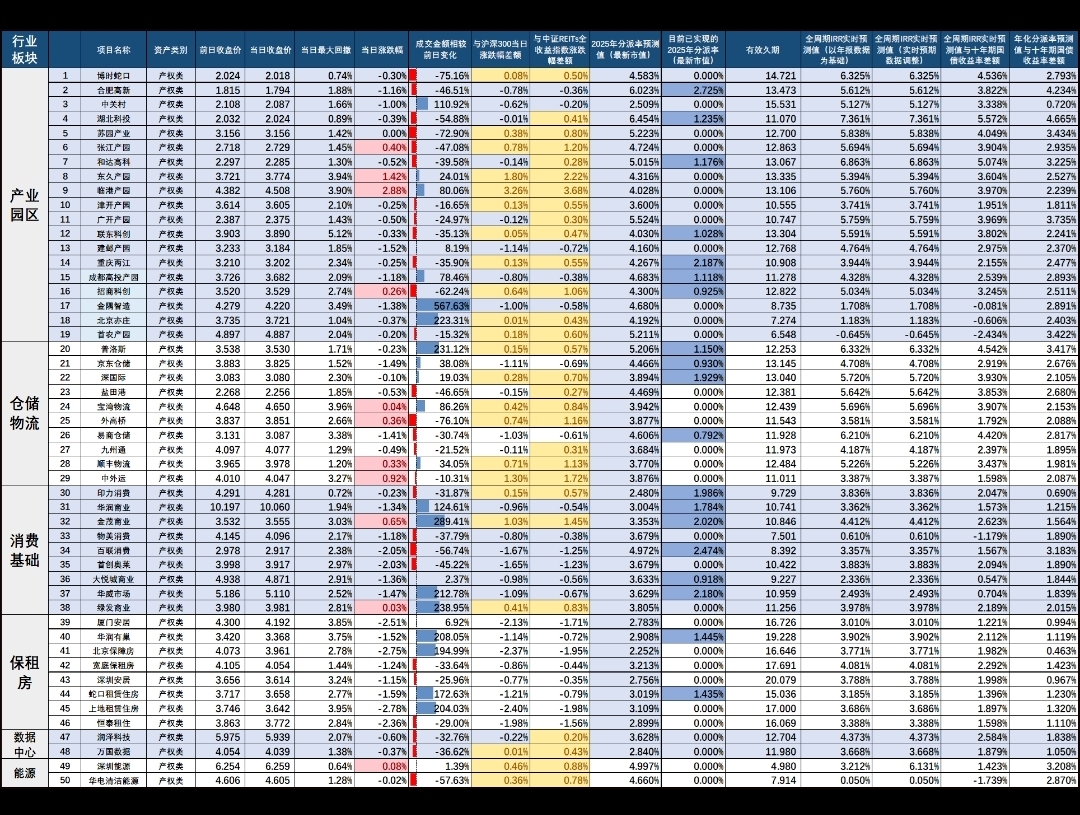Click the project name 万国数据
Viewport: 1080px width, 815px height.
point(114,752)
